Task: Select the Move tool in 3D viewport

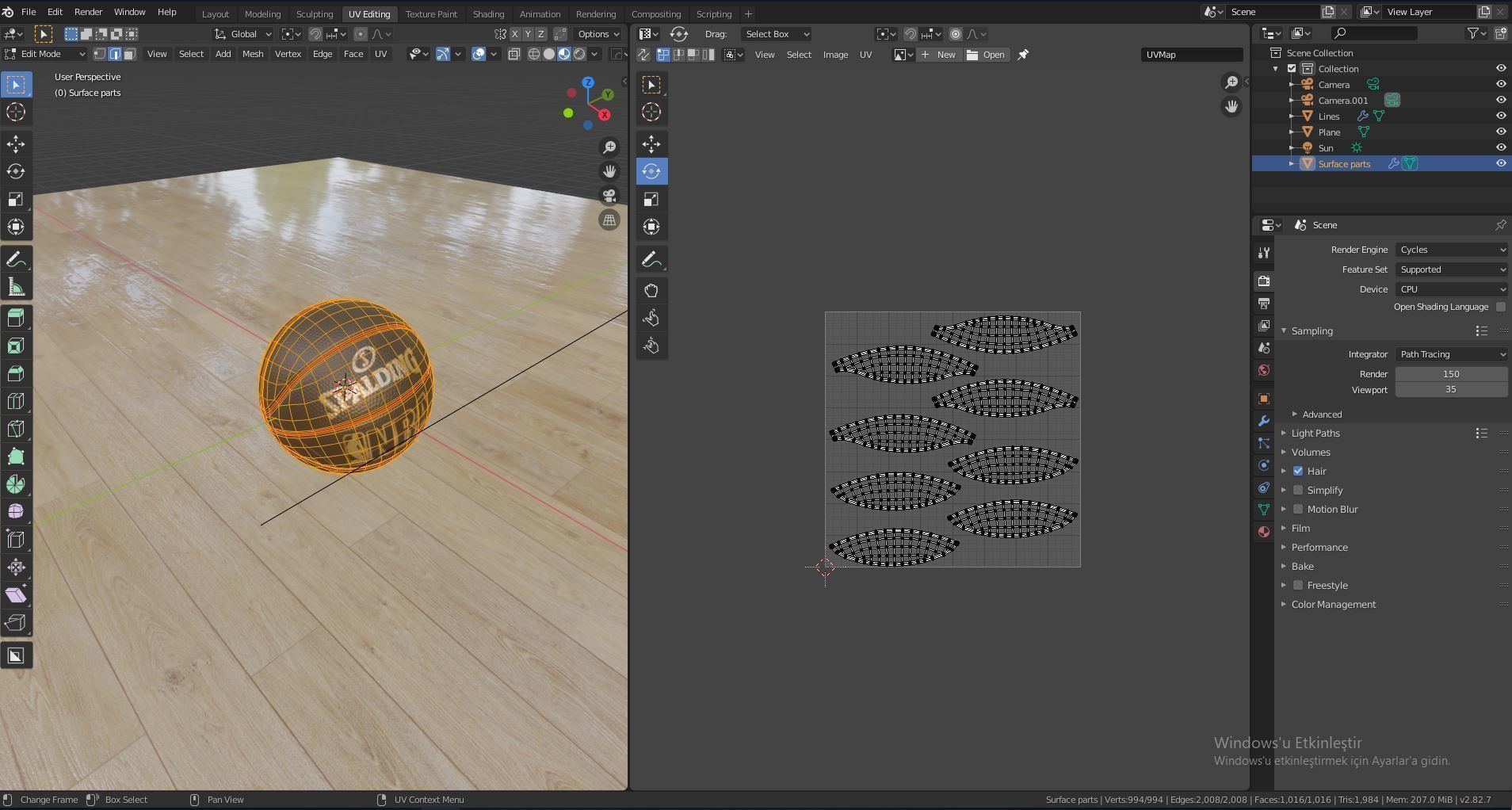Action: tap(16, 143)
